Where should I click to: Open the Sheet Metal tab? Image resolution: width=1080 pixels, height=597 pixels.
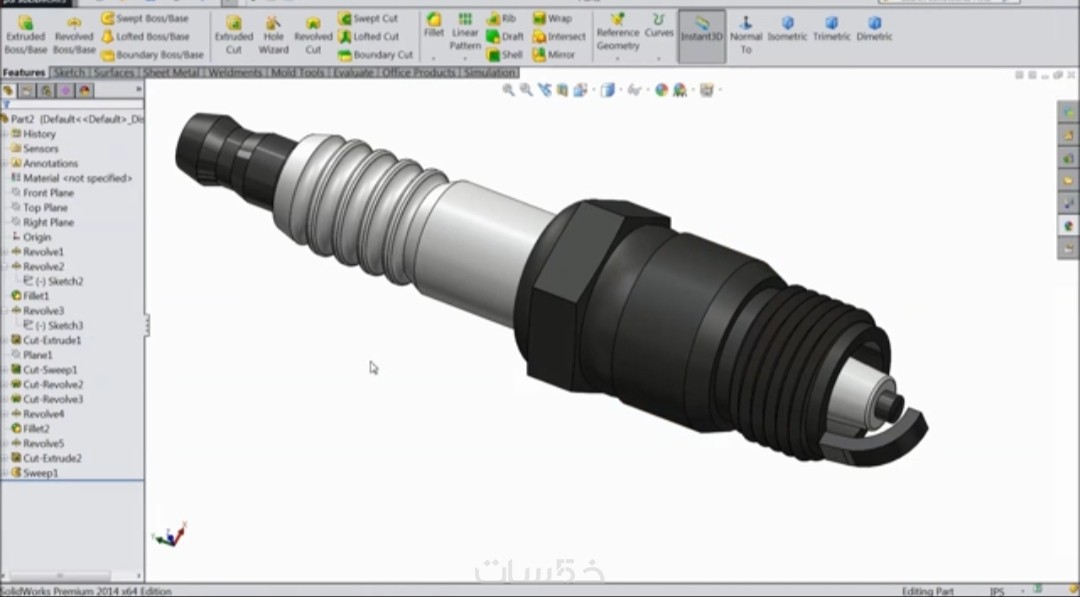click(x=171, y=72)
